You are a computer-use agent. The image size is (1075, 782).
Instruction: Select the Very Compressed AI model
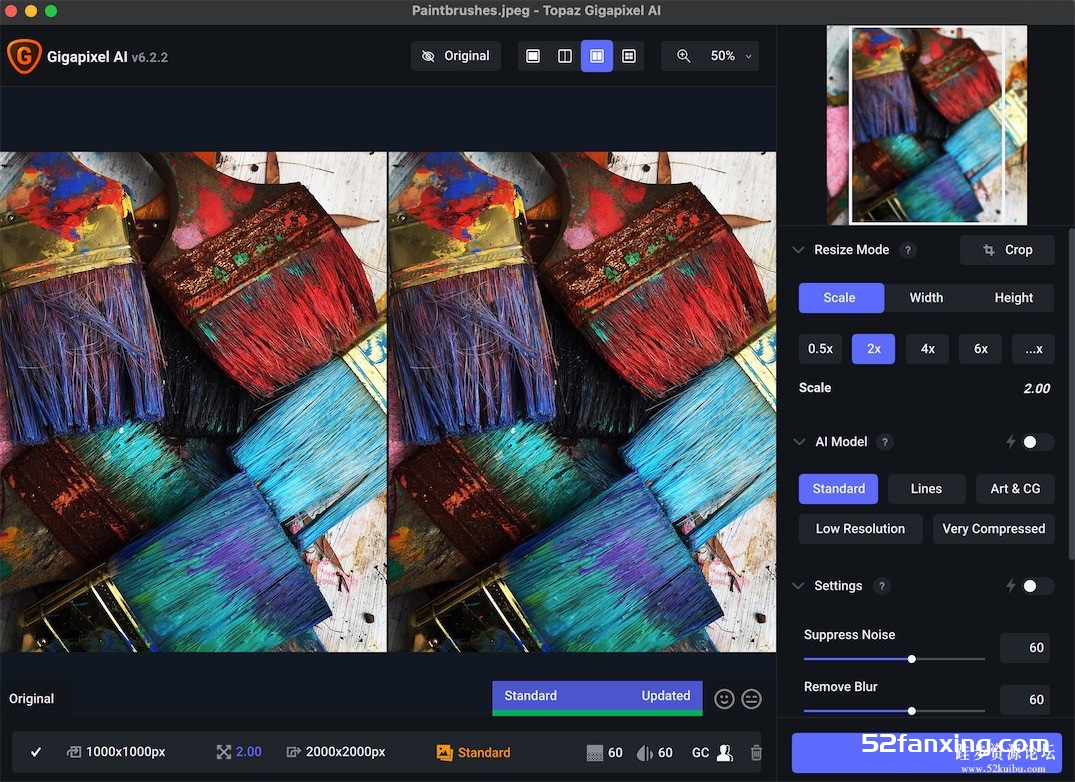pos(993,529)
